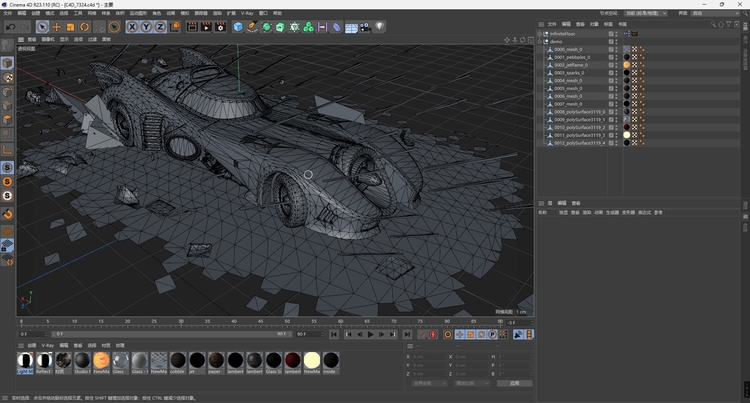Click the viewport maximize icon at top right
This screenshot has height=403, width=750.
click(x=531, y=40)
